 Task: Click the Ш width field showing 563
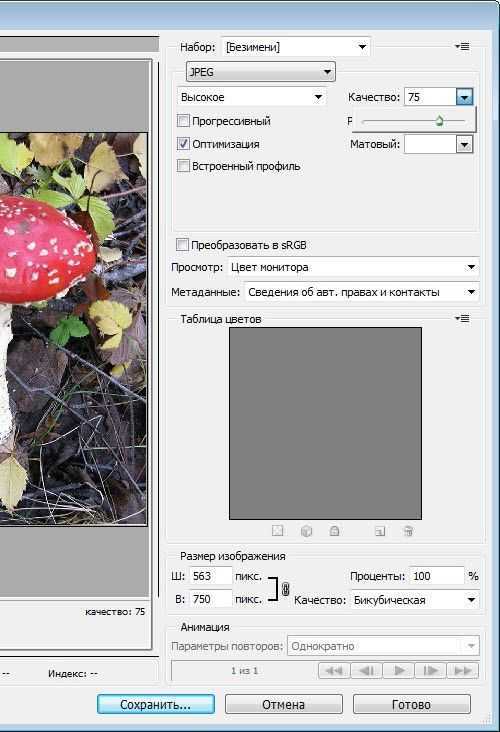point(211,576)
